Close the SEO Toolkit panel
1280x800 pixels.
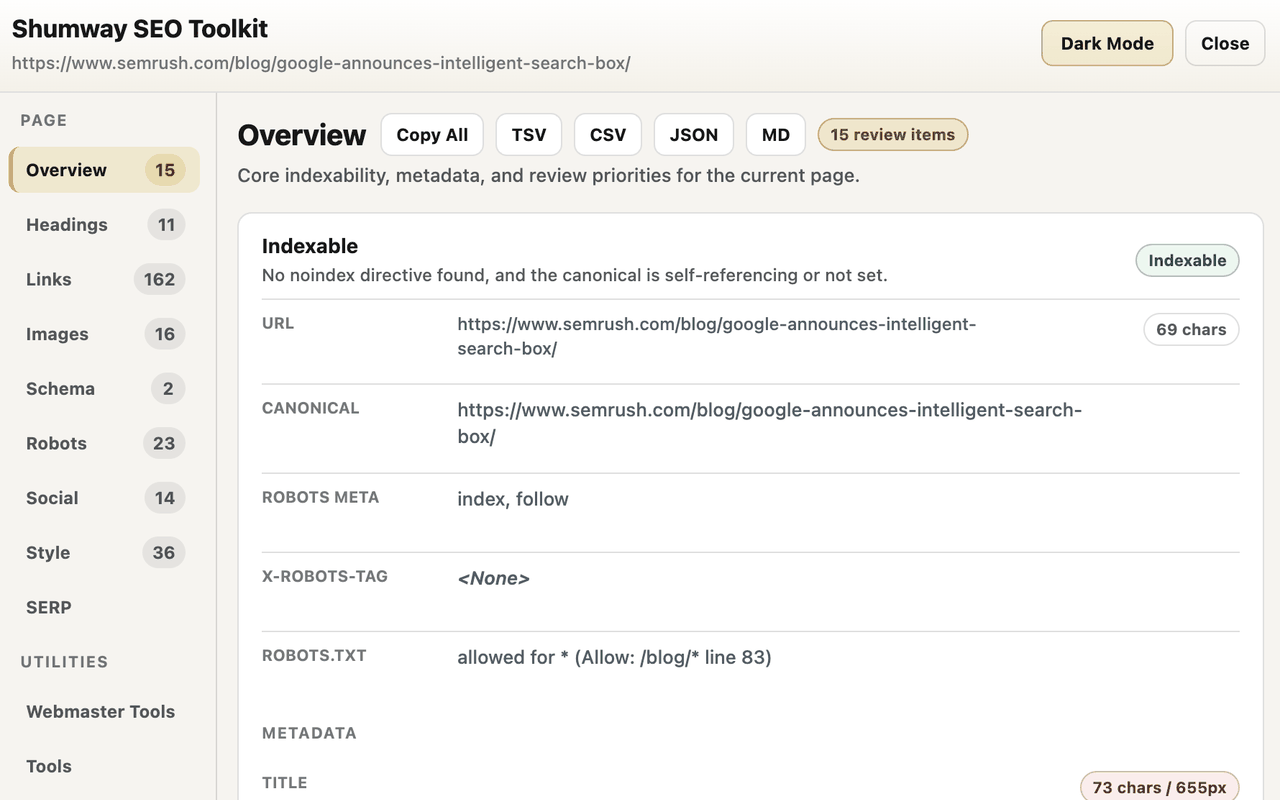[x=1225, y=44]
